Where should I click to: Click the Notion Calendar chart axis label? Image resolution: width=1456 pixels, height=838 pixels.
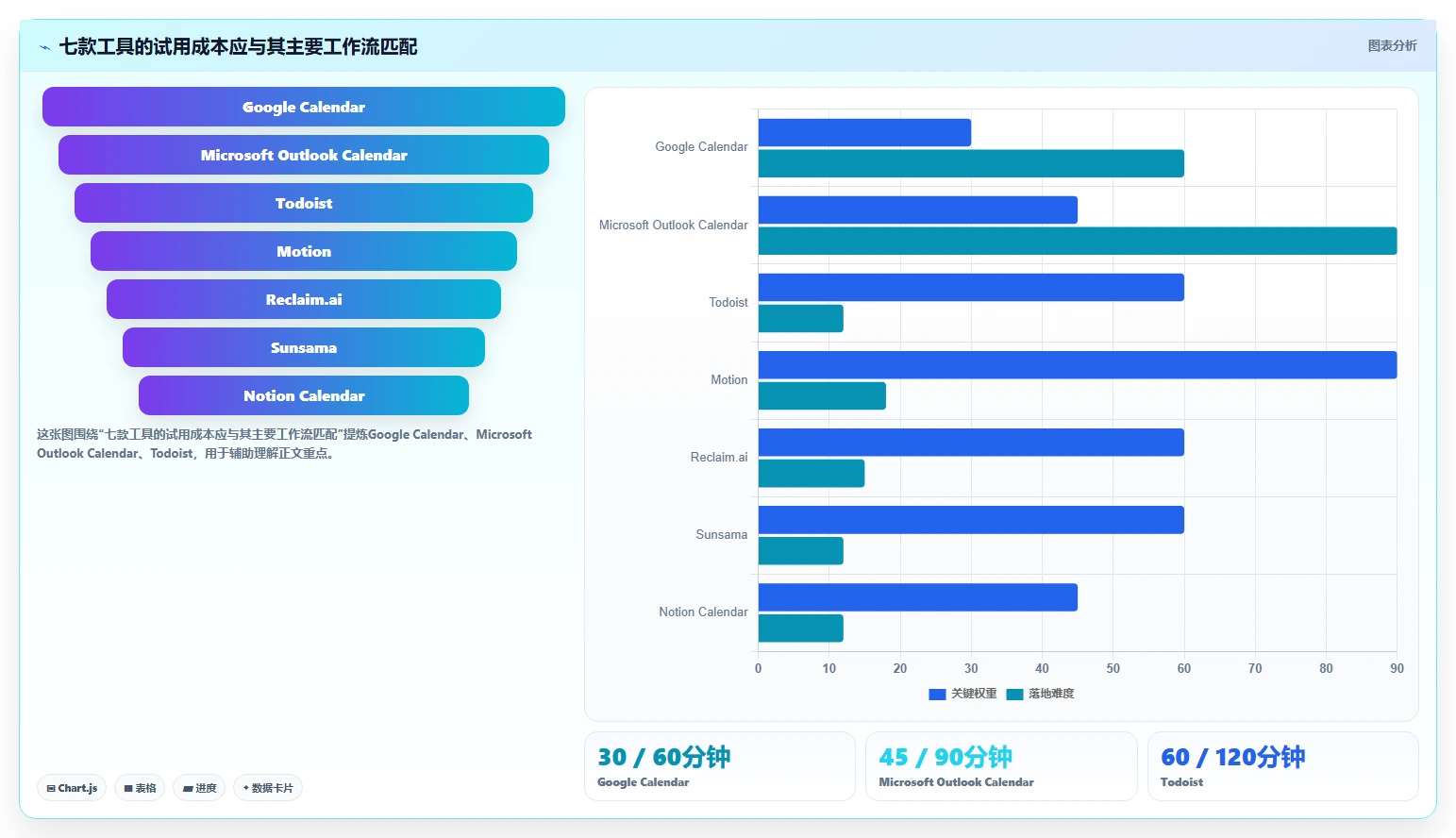[x=703, y=612]
